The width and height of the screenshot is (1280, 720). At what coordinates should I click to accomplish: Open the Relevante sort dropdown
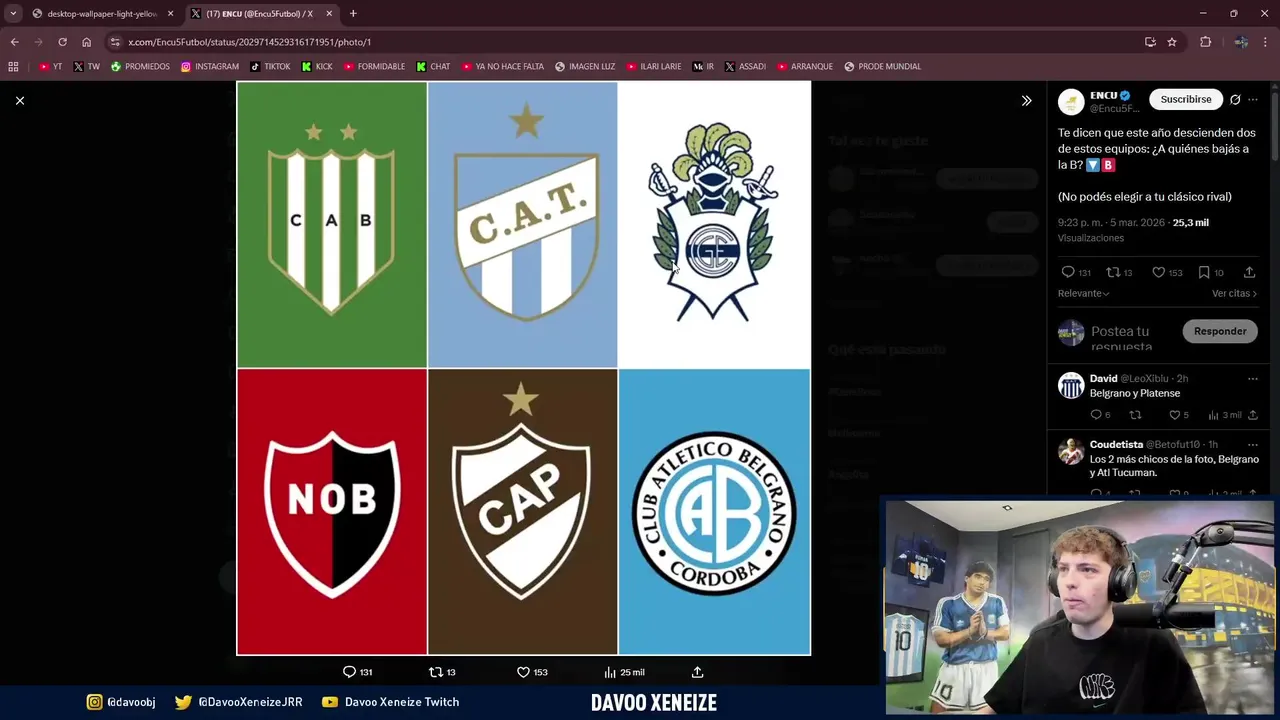1083,293
